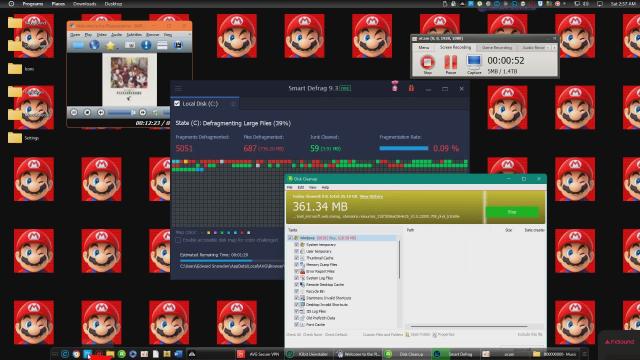Click the green Stop button in Disk Cleanup

click(512, 212)
